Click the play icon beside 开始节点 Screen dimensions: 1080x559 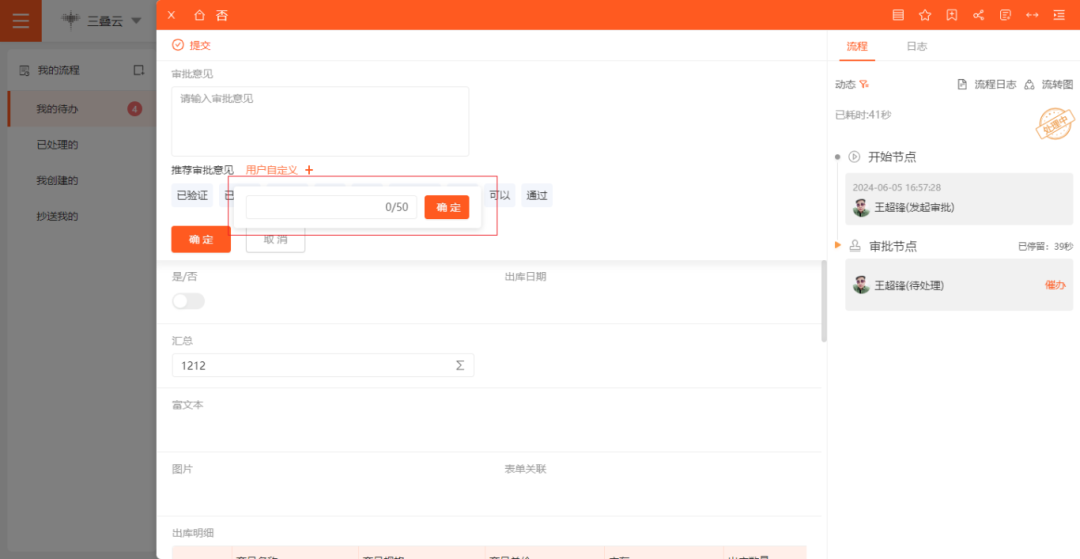tap(854, 157)
